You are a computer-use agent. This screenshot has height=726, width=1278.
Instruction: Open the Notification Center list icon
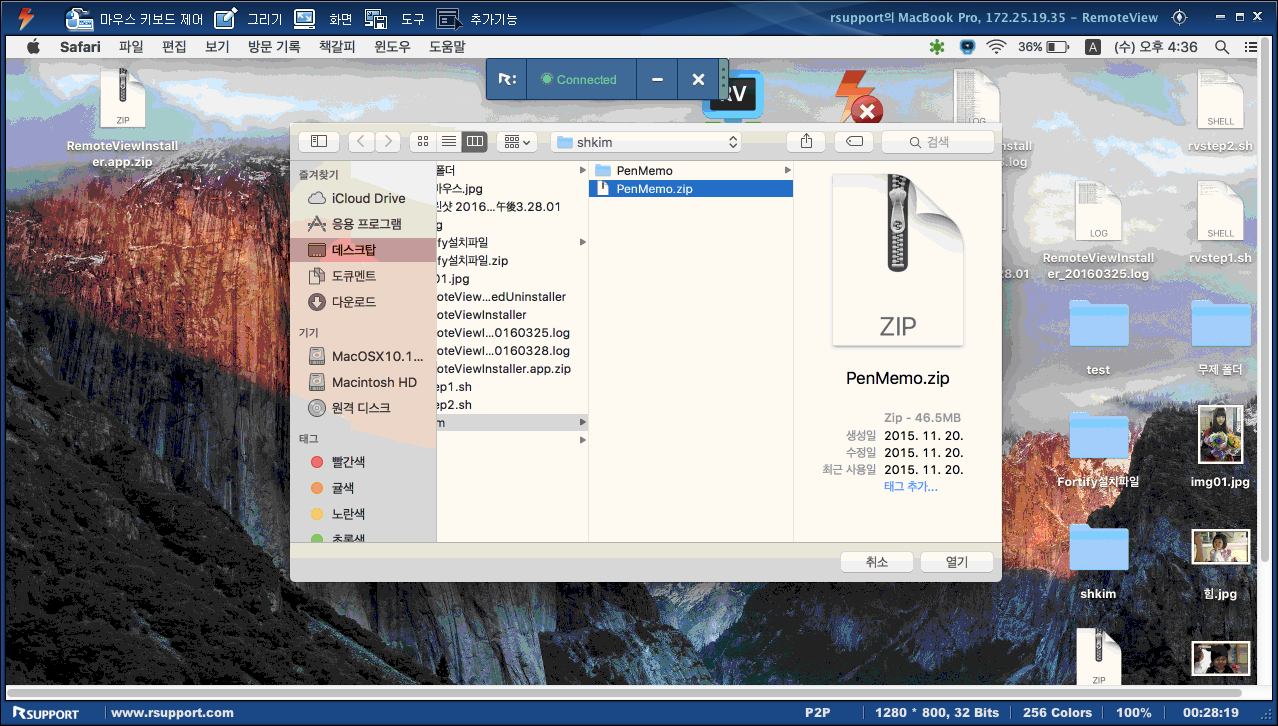(1251, 47)
